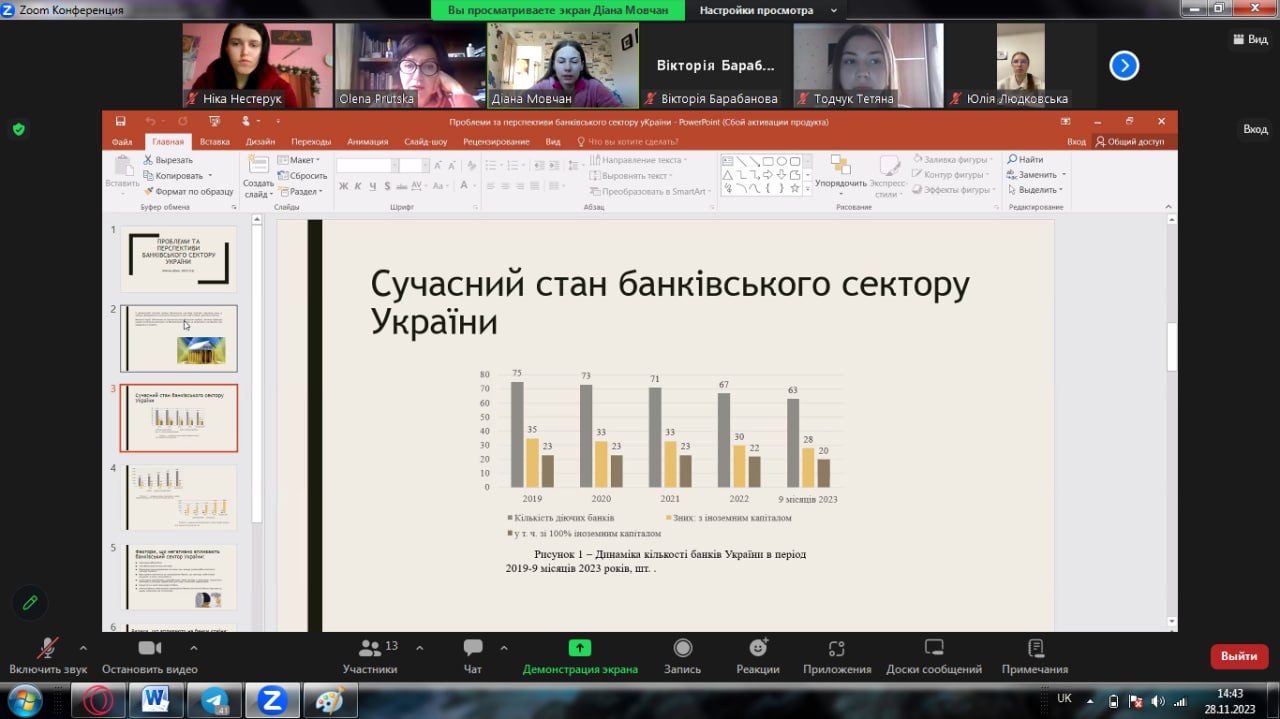Open Доски сообщений whiteboards
The width and height of the screenshot is (1280, 719).
click(x=933, y=655)
